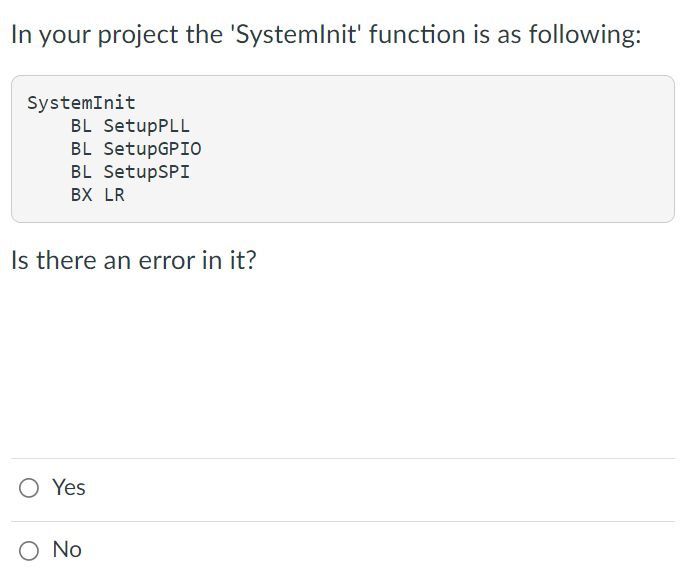Click the LR register in the last instruction

point(114,195)
